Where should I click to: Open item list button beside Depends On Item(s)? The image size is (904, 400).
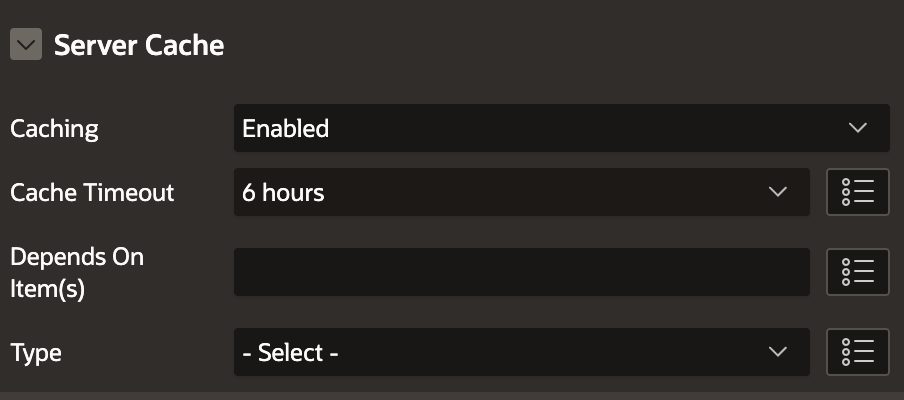coord(858,272)
